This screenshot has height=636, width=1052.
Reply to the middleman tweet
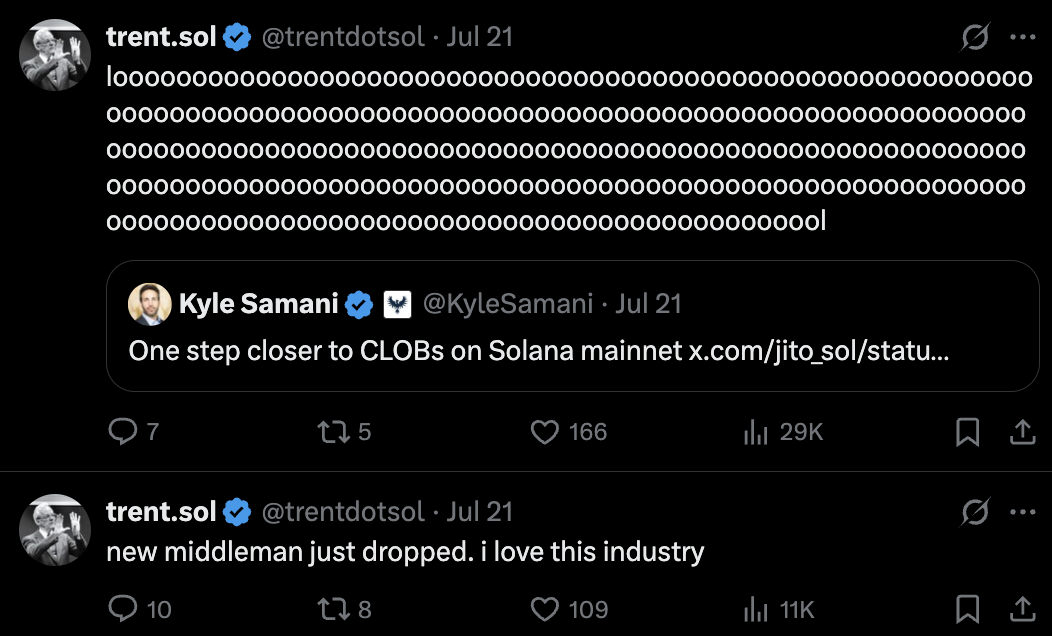122,608
